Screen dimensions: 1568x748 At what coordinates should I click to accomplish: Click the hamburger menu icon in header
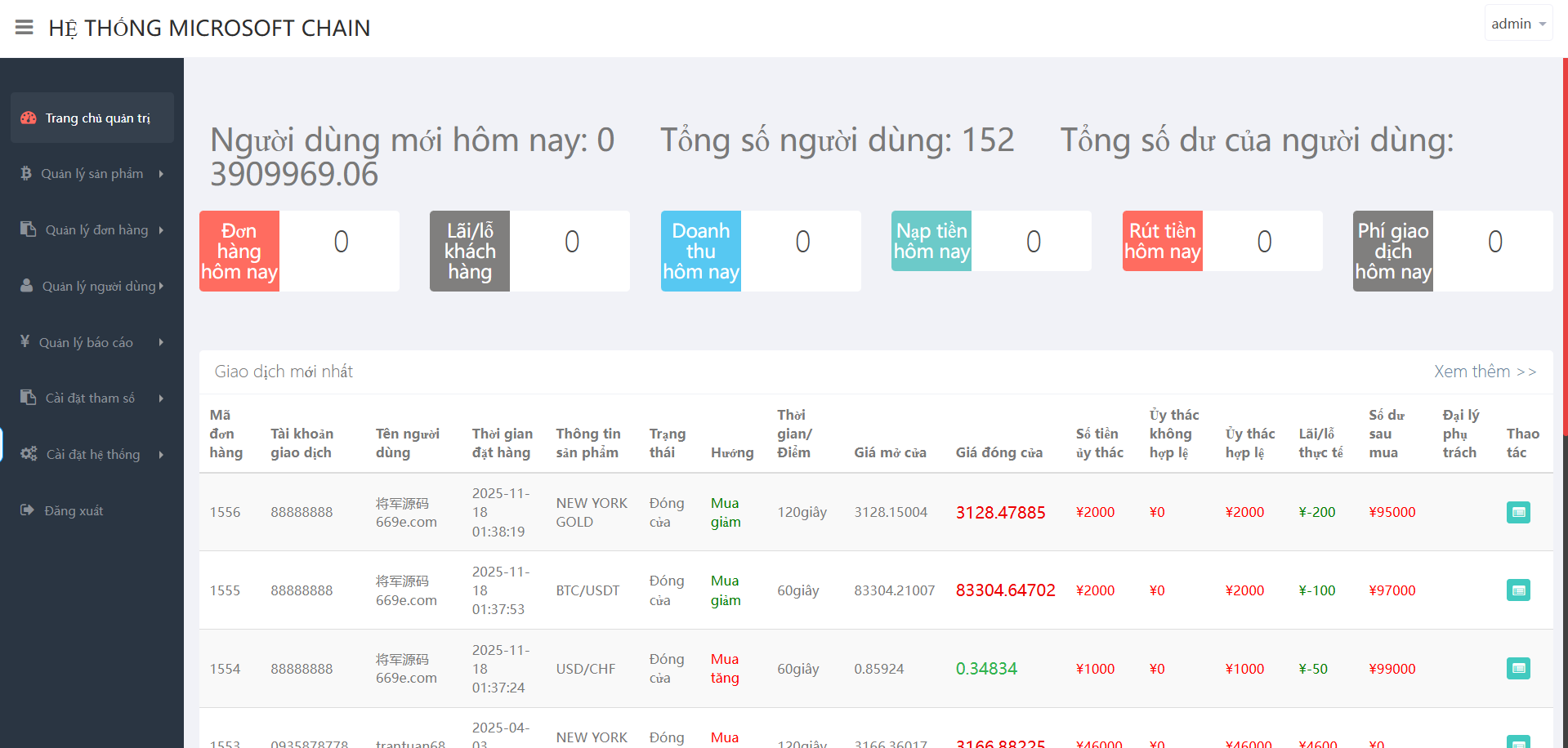25,28
